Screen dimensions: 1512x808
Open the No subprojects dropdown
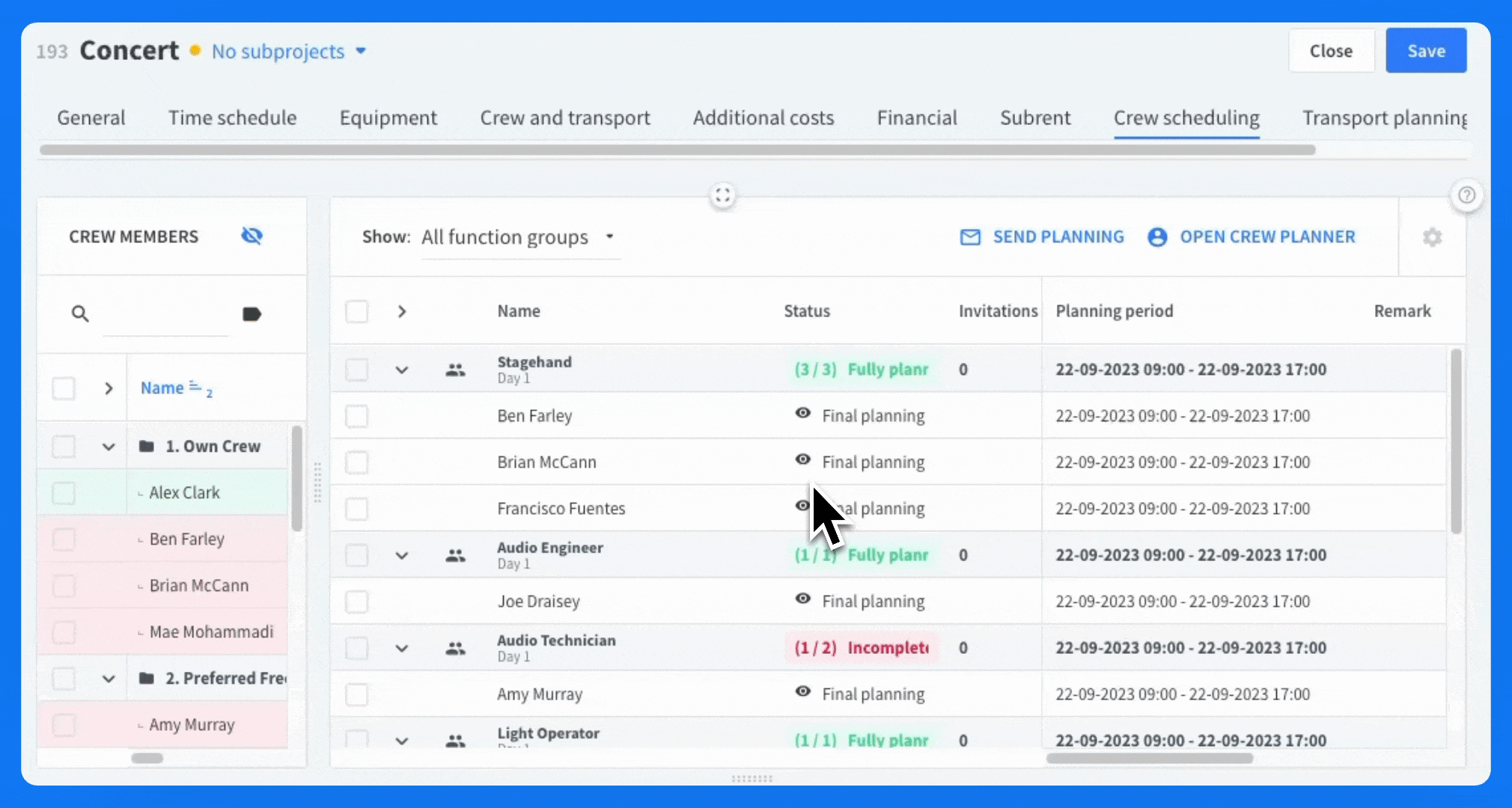point(289,51)
